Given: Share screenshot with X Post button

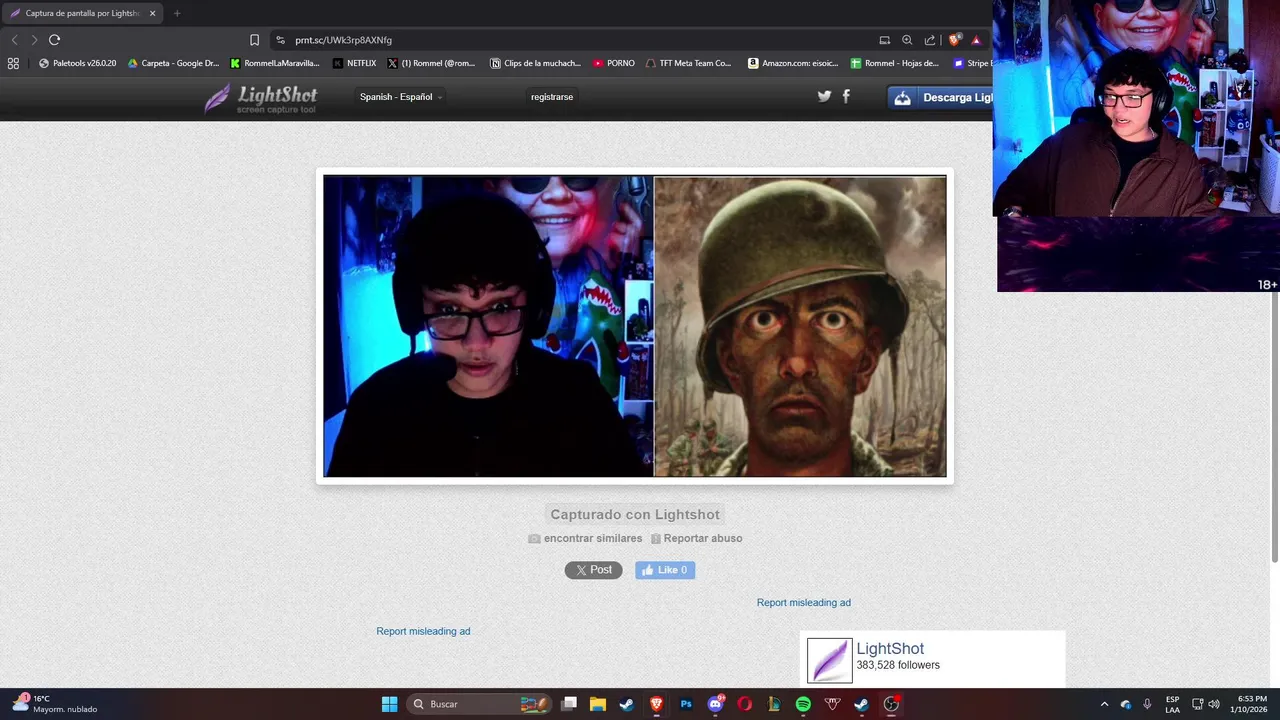Looking at the screenshot, I should click(593, 570).
